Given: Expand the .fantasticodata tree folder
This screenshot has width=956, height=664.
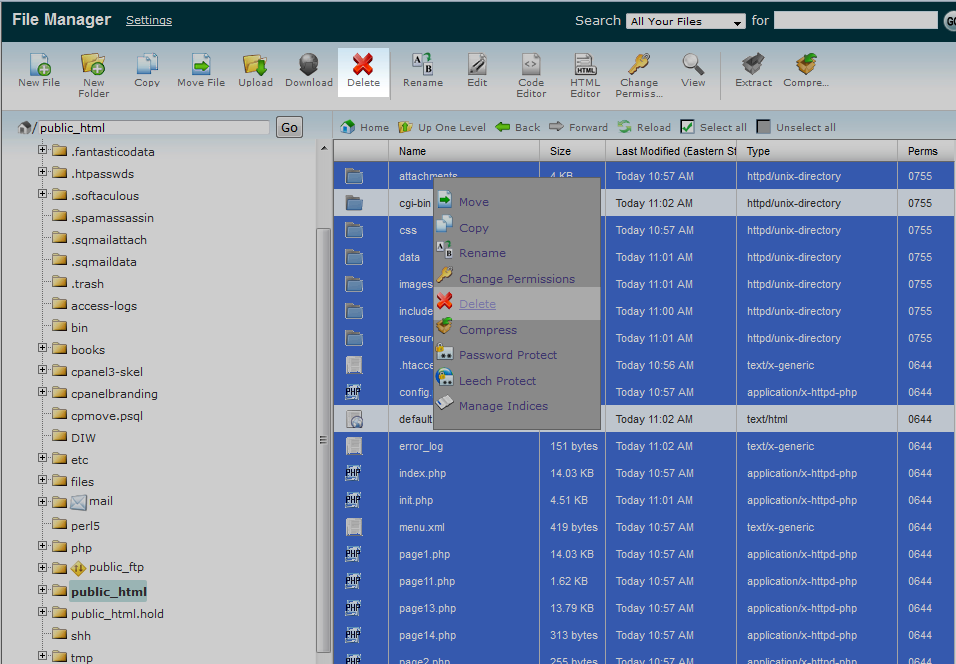Looking at the screenshot, I should [43, 151].
